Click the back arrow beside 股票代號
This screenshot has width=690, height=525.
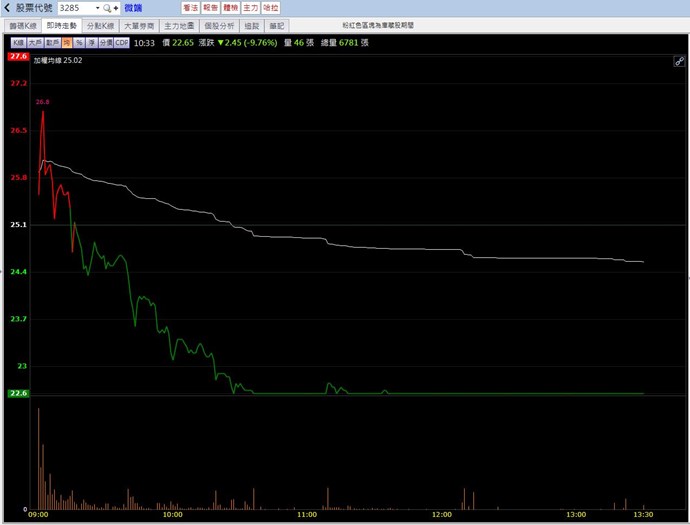pos(7,8)
